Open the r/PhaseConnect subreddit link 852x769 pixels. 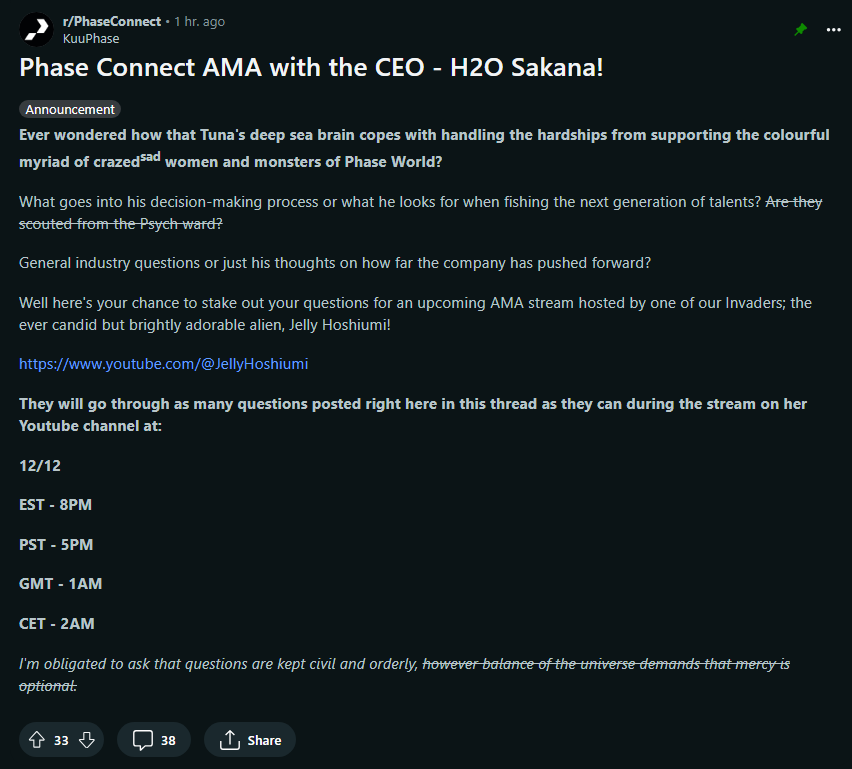[112, 21]
